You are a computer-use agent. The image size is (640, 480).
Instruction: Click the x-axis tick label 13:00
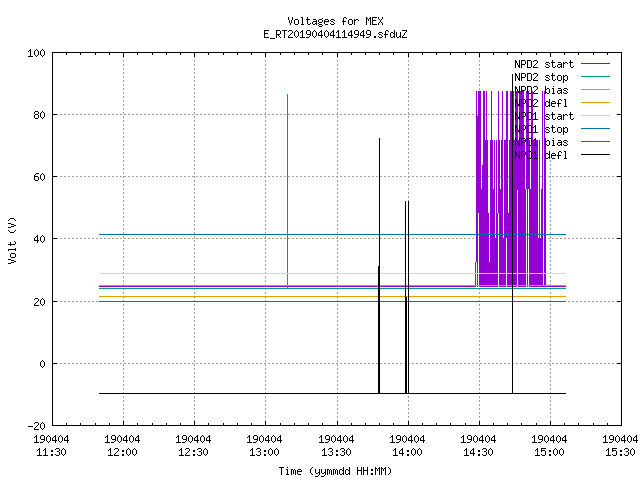264,452
